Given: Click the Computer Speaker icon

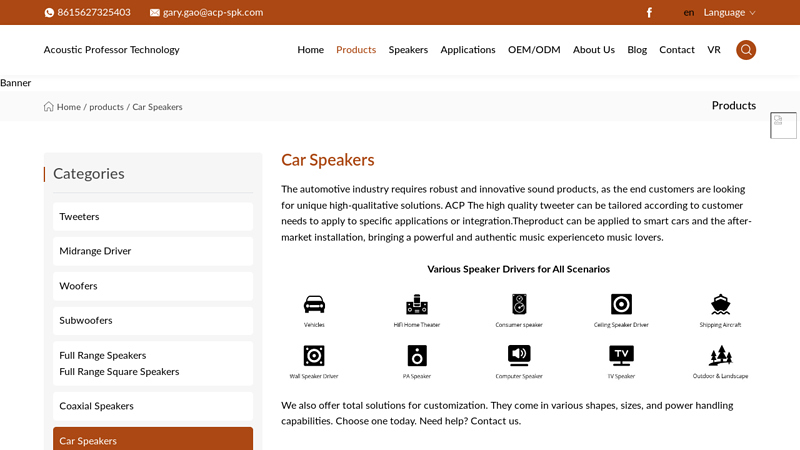Looking at the screenshot, I should coord(519,356).
